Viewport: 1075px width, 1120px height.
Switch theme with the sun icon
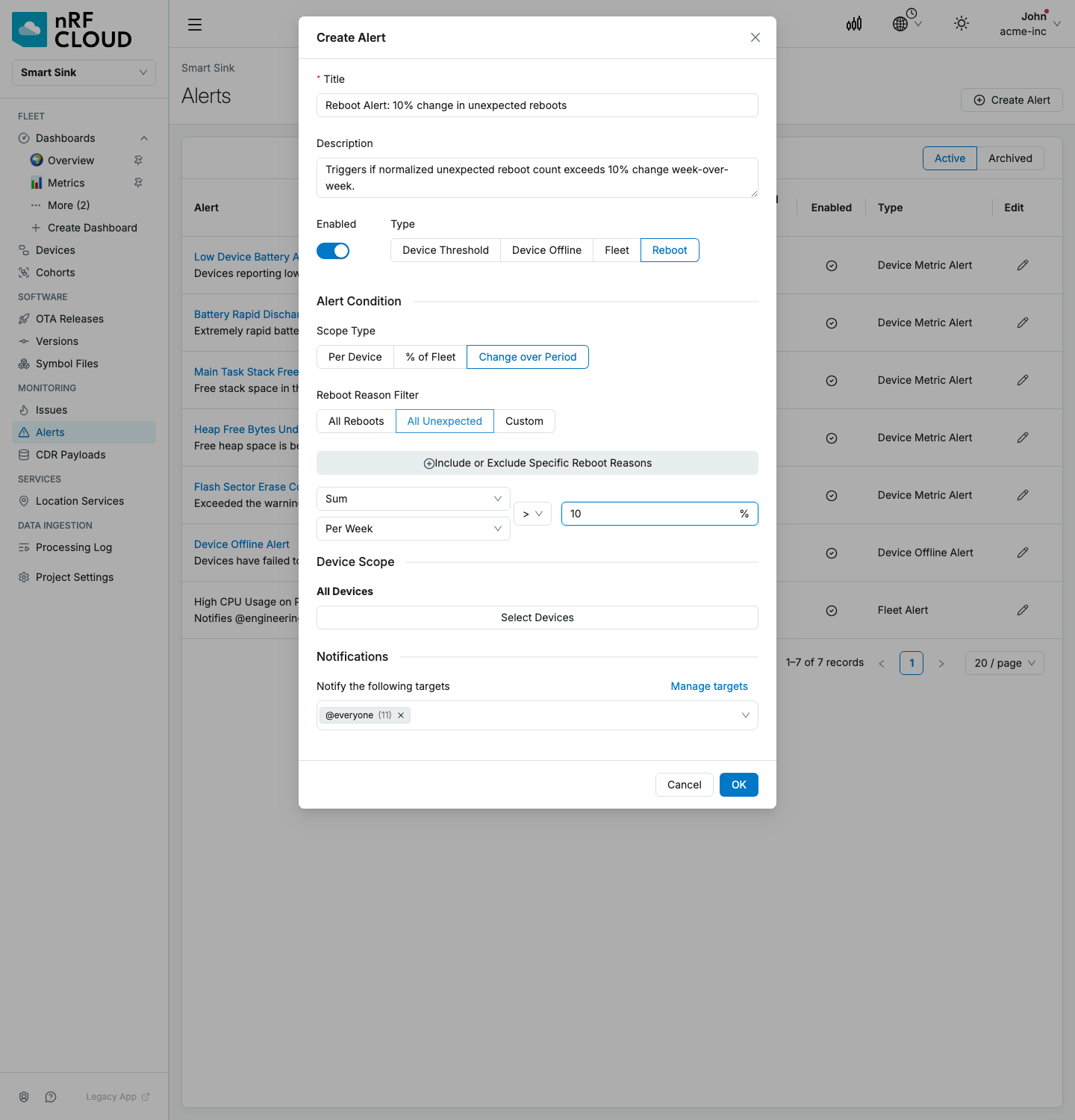point(962,24)
